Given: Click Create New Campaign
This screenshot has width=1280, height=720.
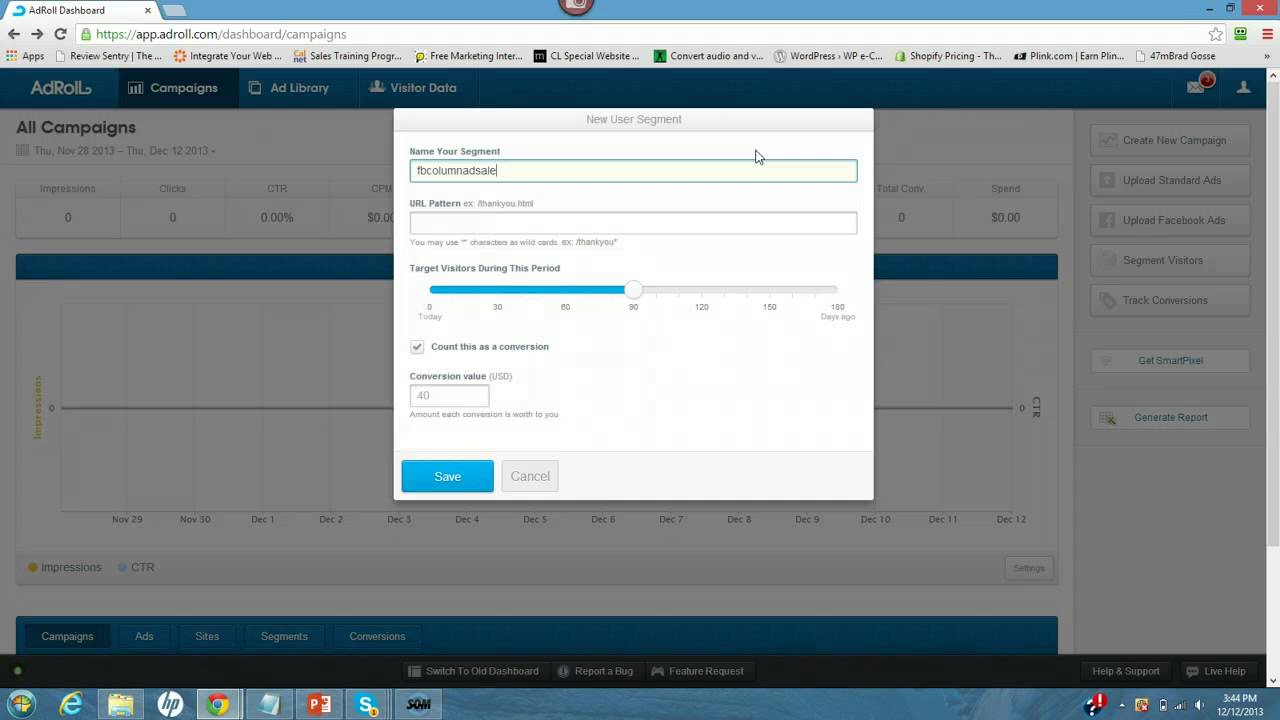Looking at the screenshot, I should pos(1171,140).
